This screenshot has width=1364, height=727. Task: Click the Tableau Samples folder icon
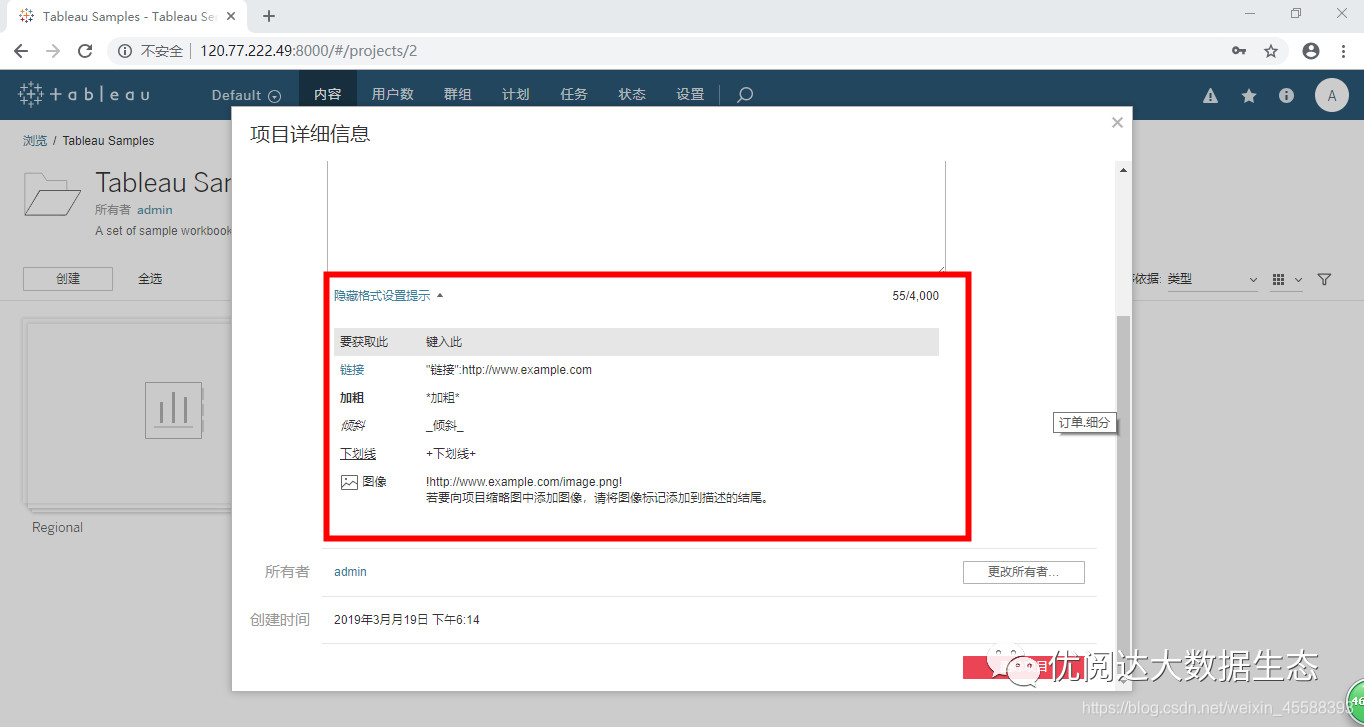(52, 194)
